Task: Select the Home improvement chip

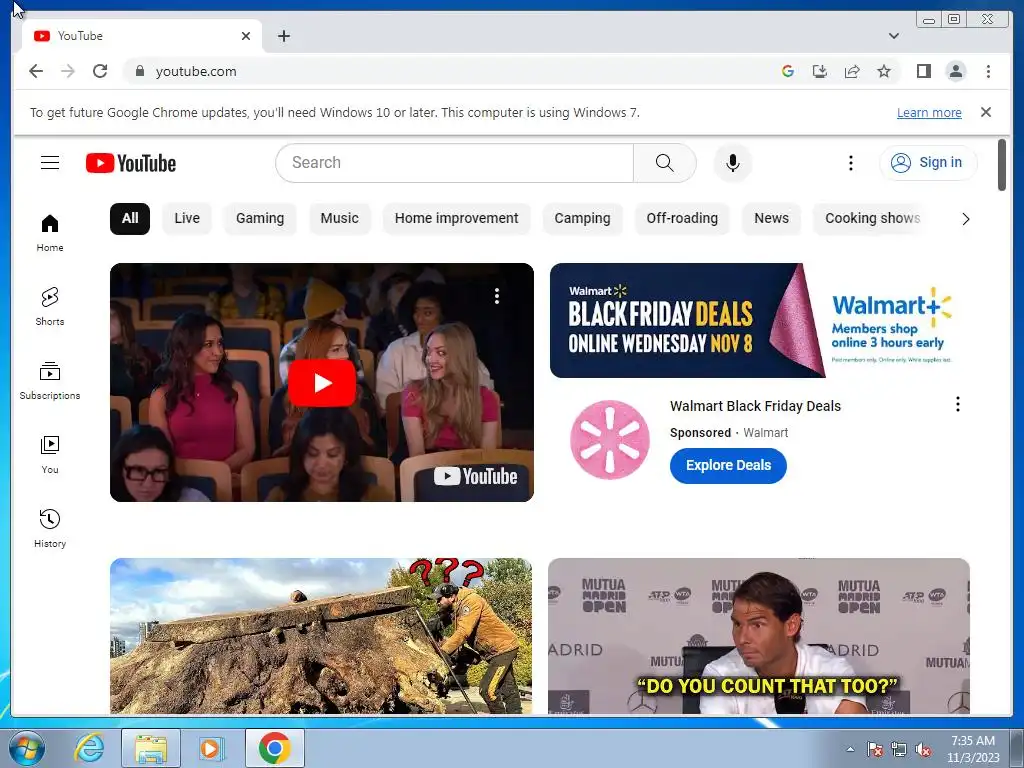Action: point(456,218)
